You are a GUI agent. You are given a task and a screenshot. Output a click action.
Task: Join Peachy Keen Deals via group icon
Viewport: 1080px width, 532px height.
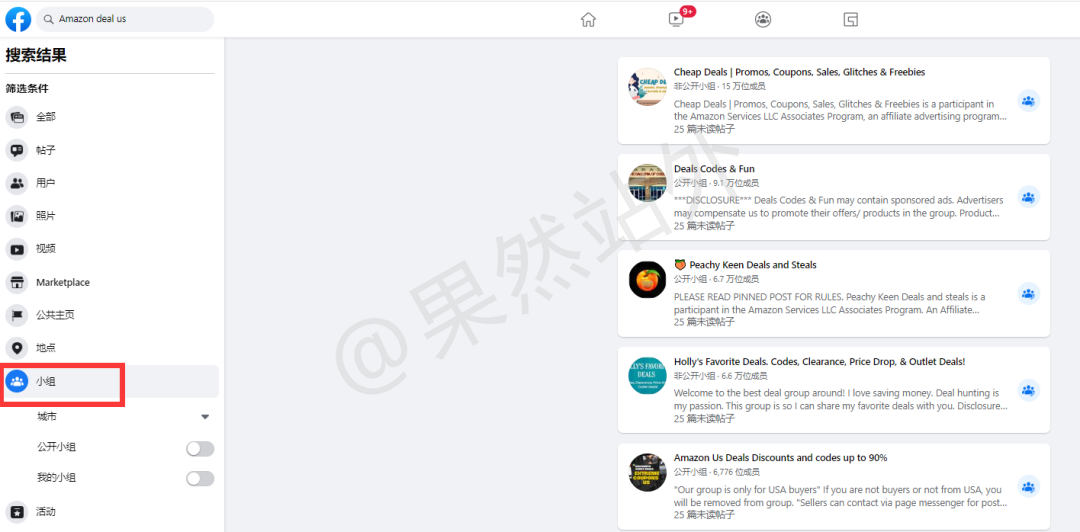pos(1028,294)
